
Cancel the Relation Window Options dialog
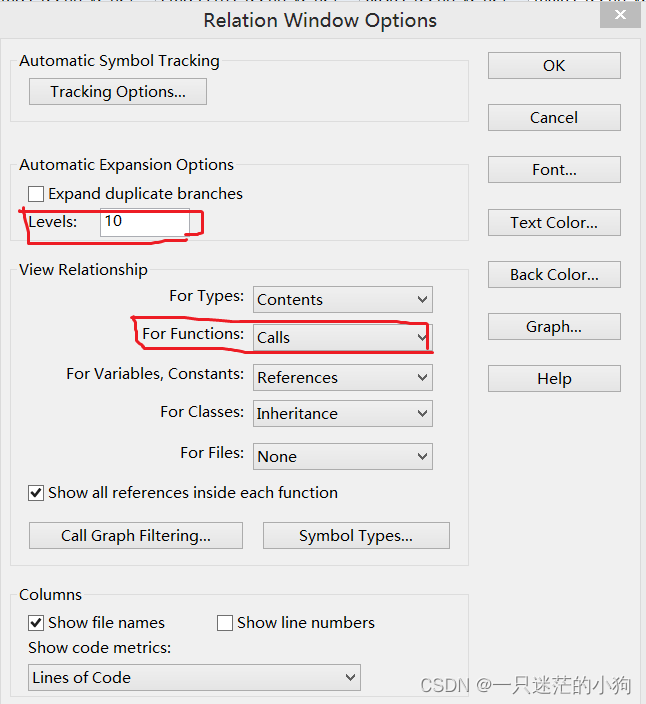(x=554, y=118)
